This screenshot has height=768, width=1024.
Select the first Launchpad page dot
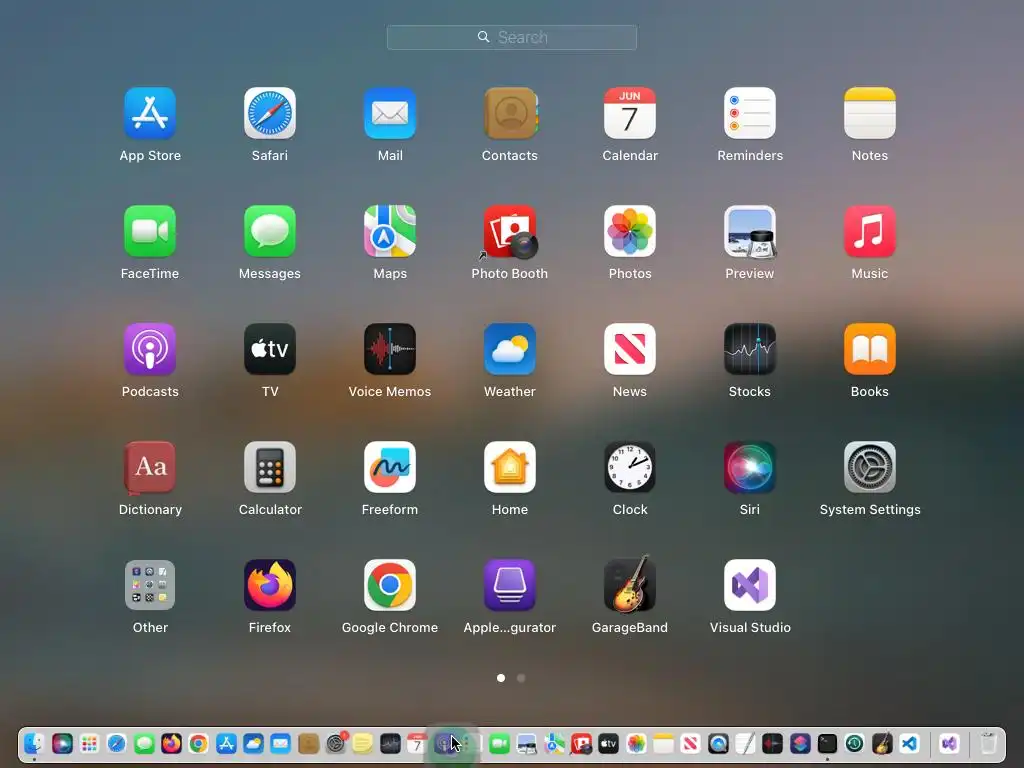click(501, 678)
